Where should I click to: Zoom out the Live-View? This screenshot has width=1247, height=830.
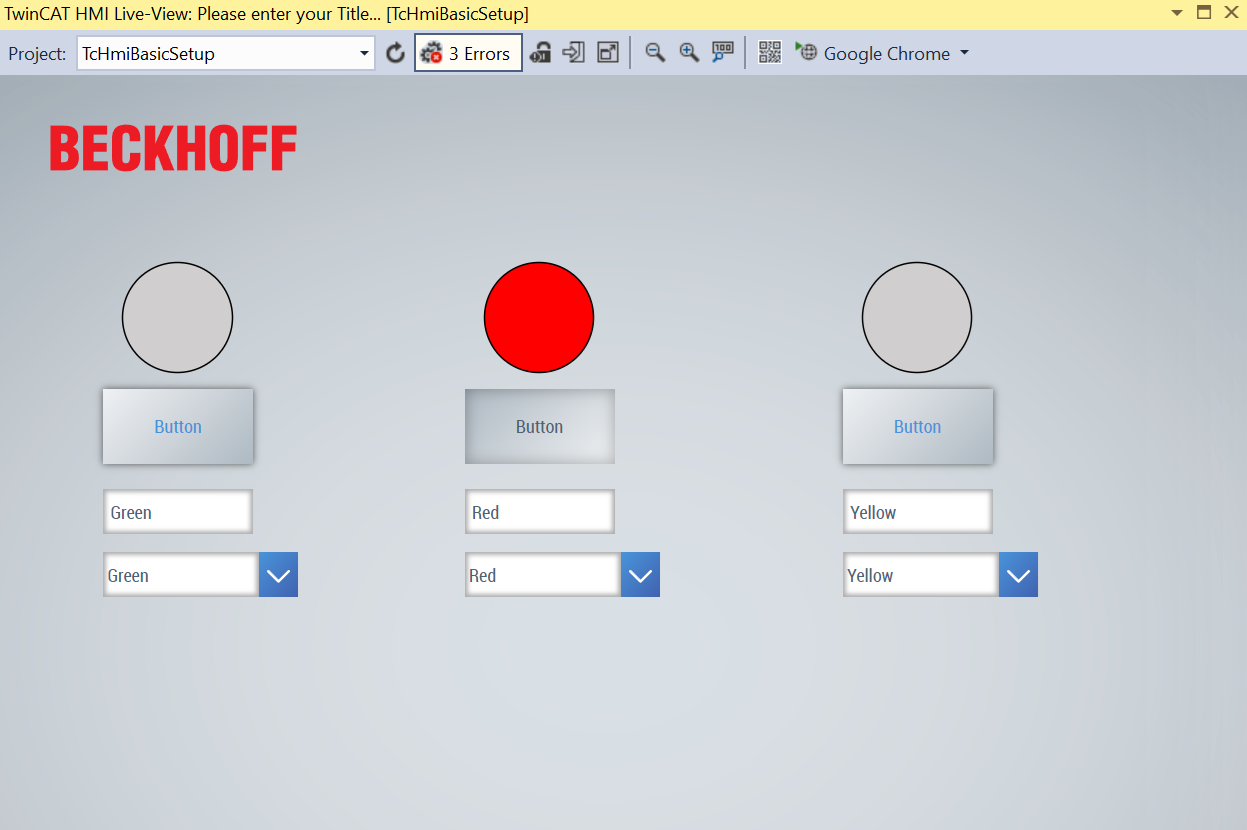coord(655,53)
